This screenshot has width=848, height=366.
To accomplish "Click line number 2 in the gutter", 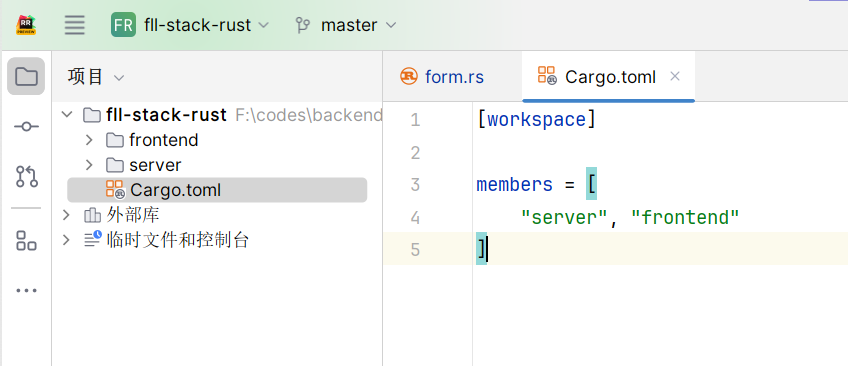I will click(x=415, y=152).
